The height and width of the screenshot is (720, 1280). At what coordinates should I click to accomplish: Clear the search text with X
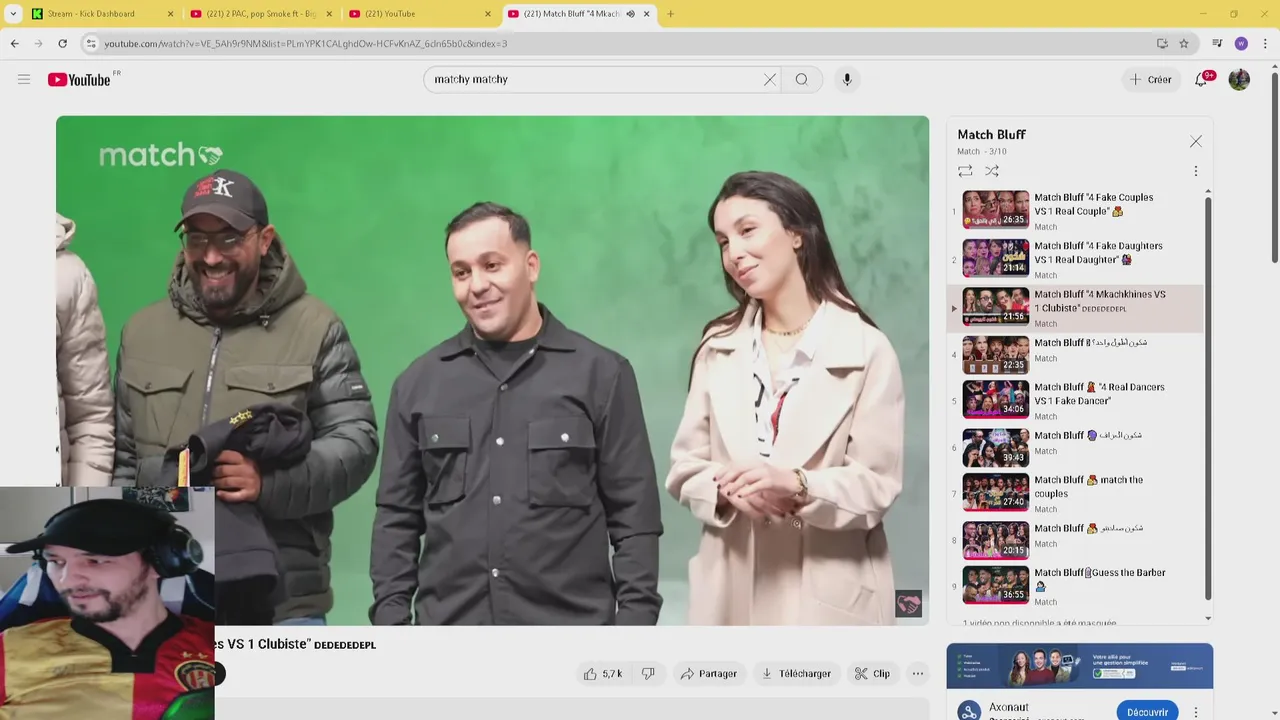point(770,79)
